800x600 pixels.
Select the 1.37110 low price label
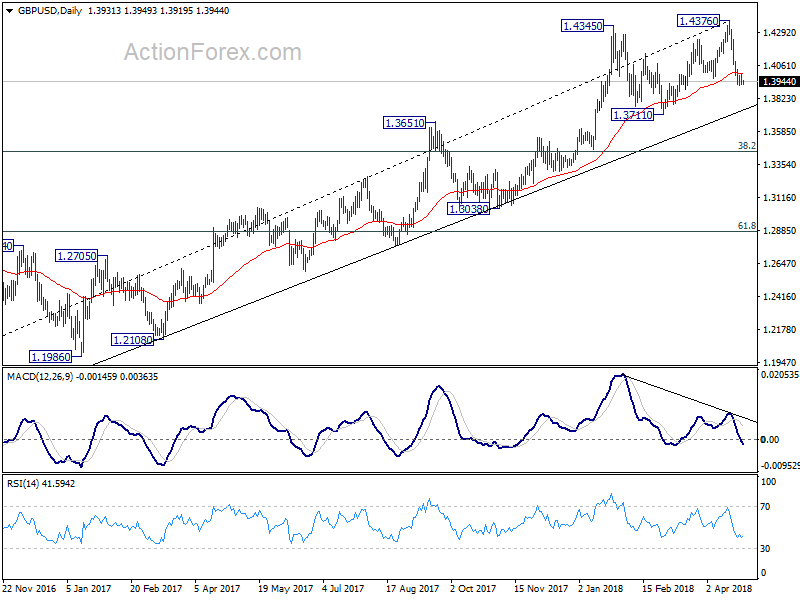(x=633, y=115)
